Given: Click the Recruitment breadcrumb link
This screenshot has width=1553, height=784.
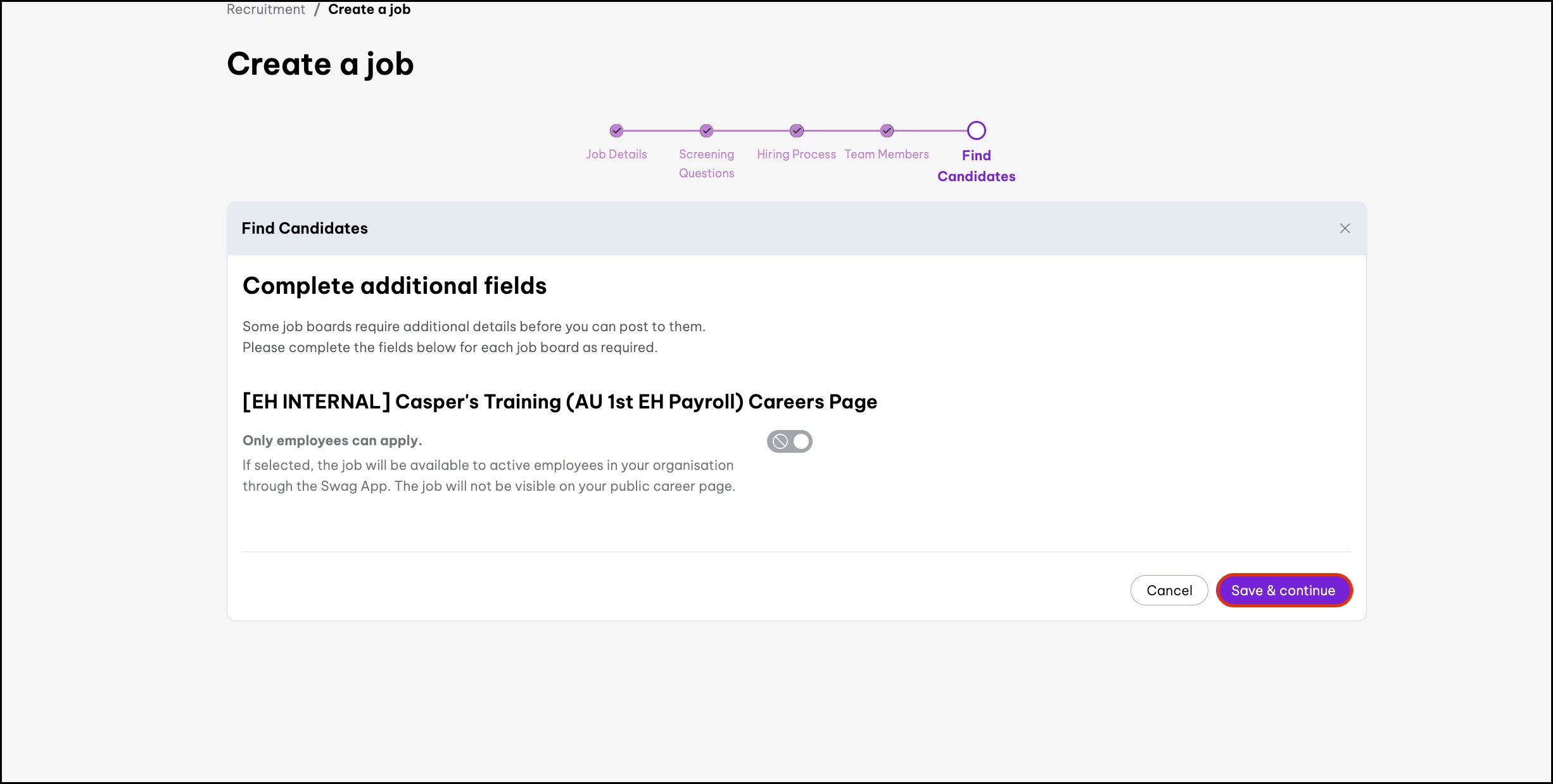Looking at the screenshot, I should (x=265, y=9).
